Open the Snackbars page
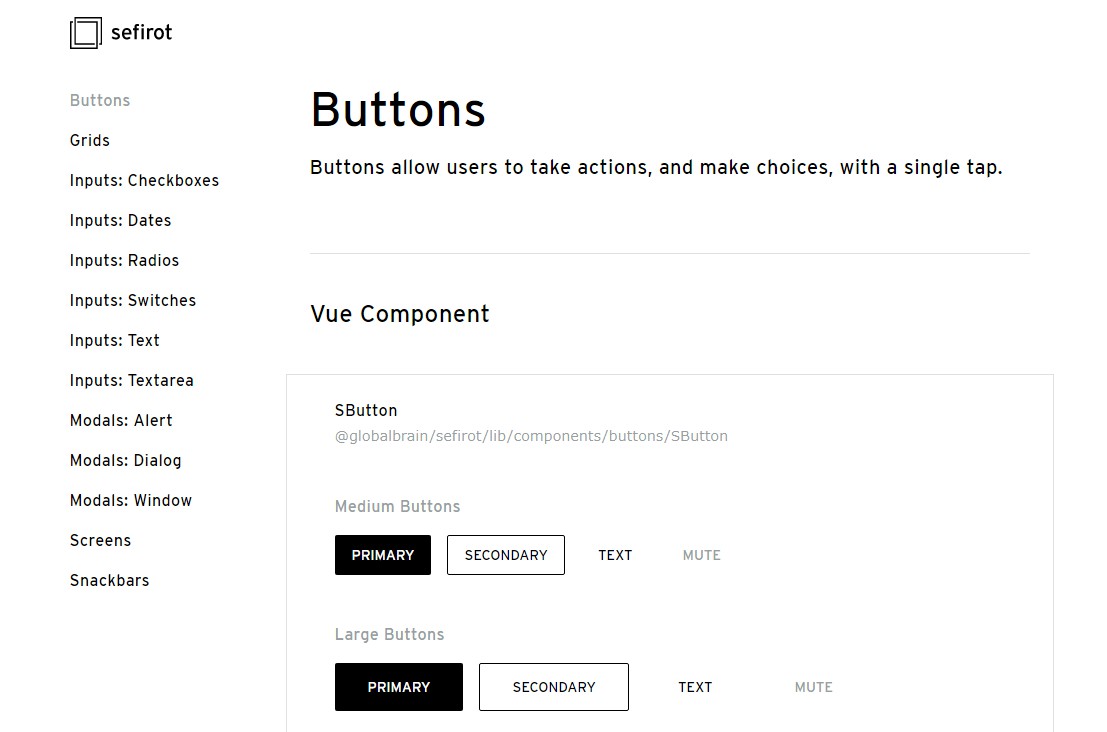Viewport: 1107px width, 732px height. pos(109,581)
